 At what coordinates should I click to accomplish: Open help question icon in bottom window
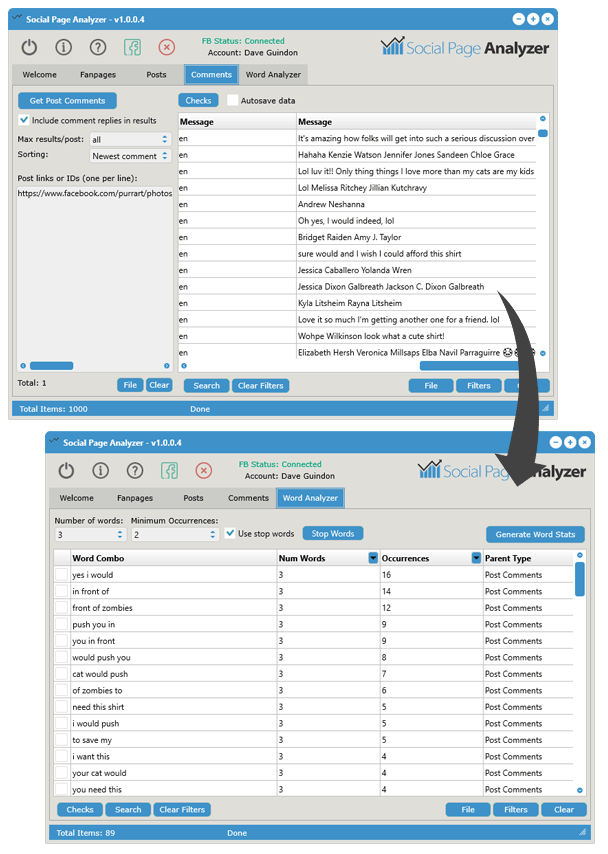point(135,471)
